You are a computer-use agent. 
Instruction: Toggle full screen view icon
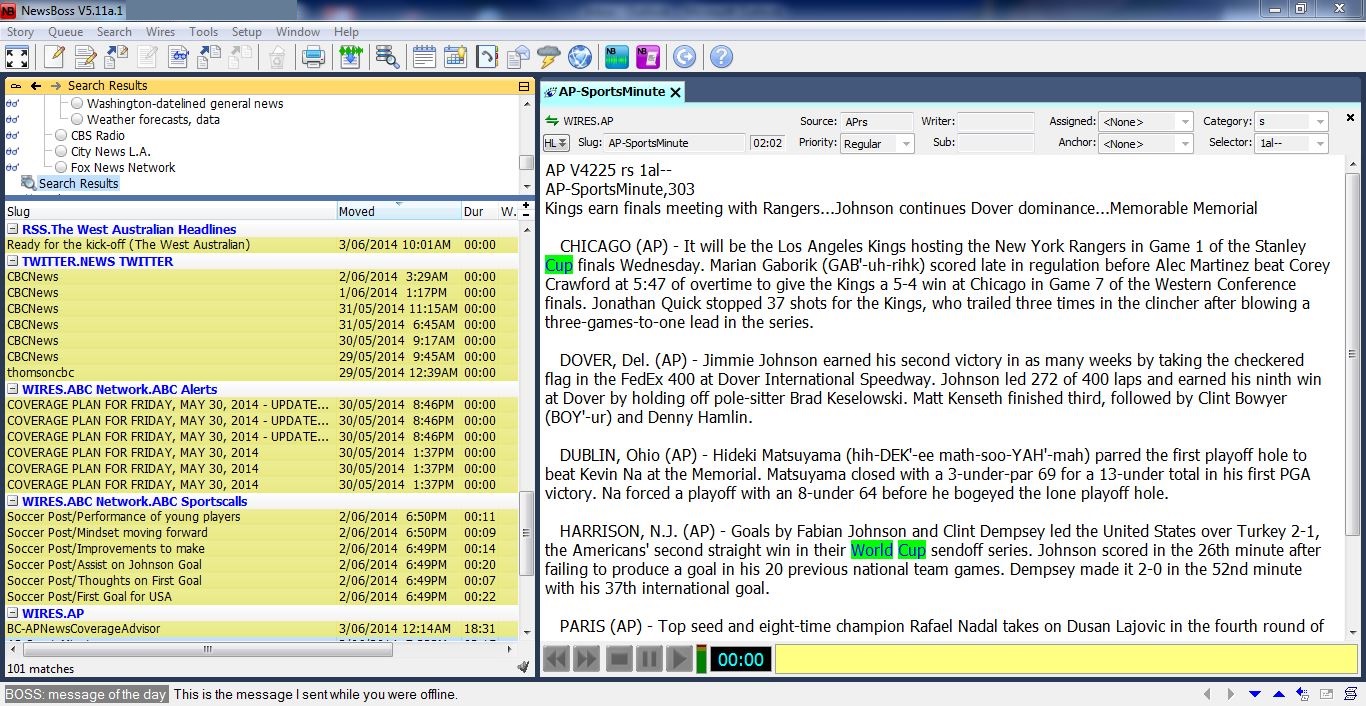[x=17, y=57]
